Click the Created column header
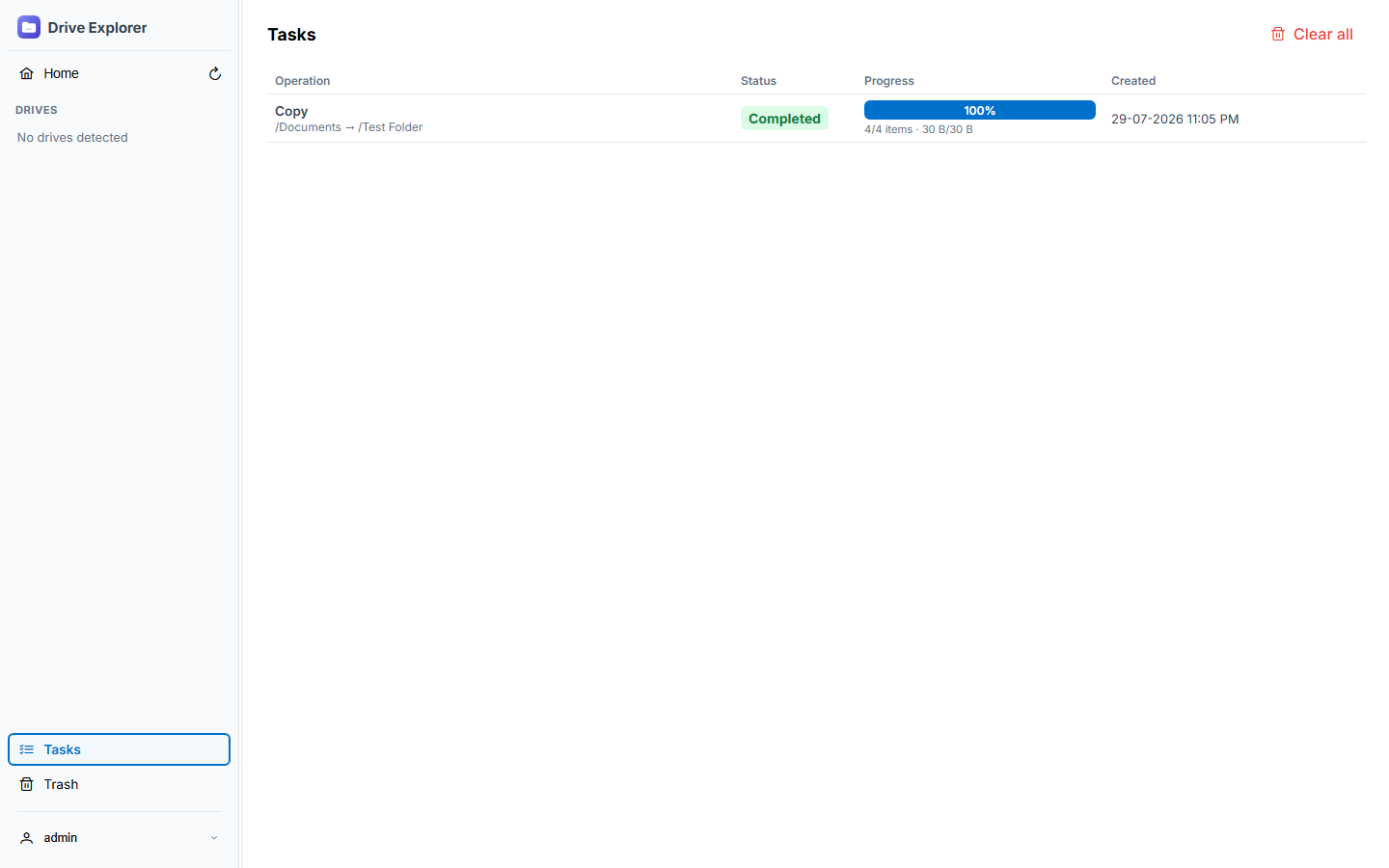 [x=1133, y=81]
